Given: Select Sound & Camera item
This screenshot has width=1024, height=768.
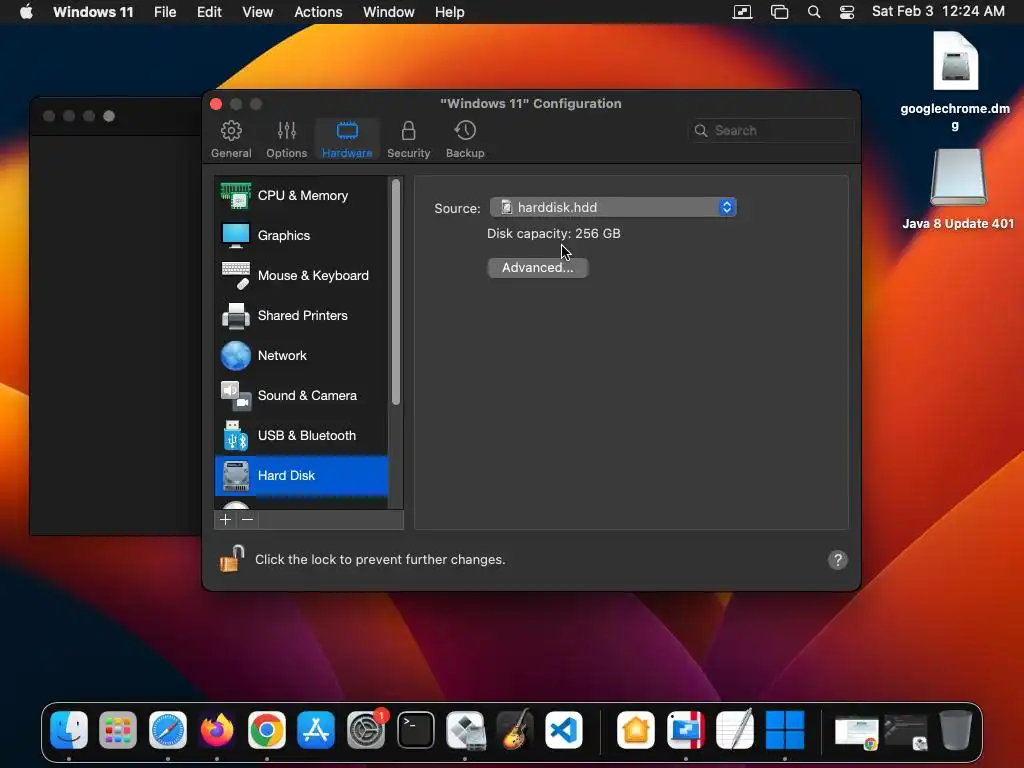Looking at the screenshot, I should click(x=302, y=395).
